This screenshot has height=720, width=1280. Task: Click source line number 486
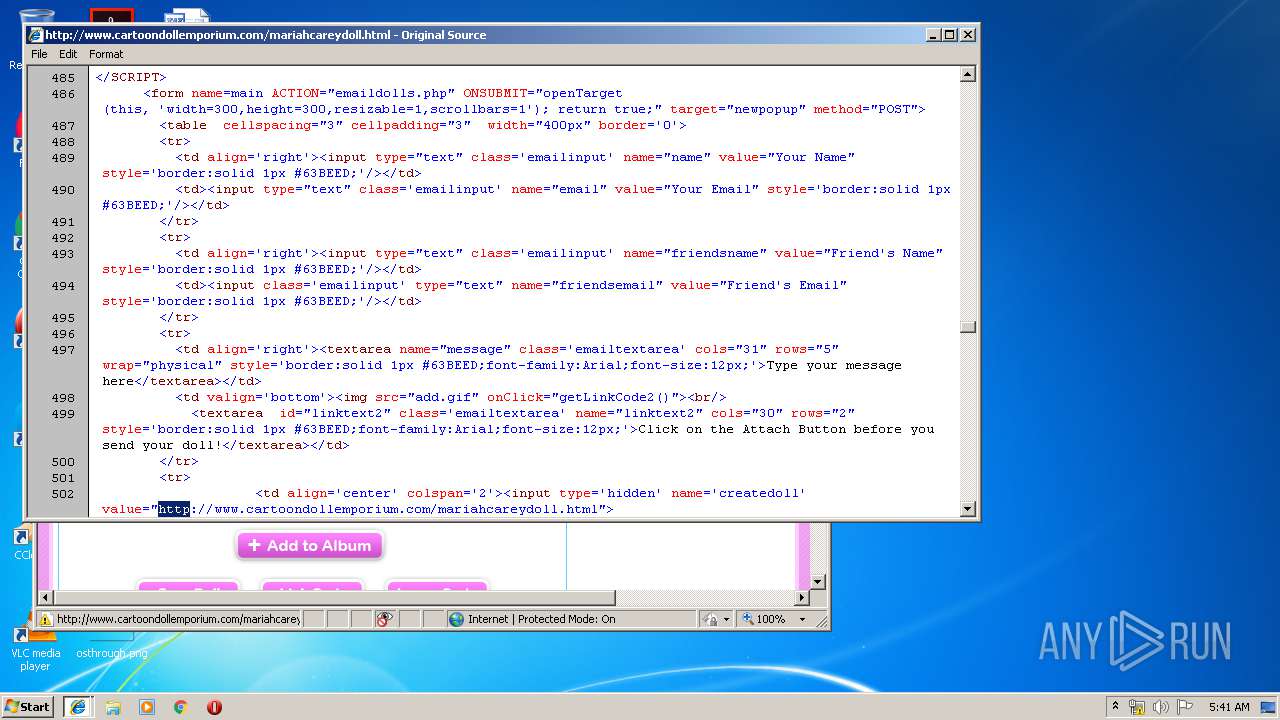pyautogui.click(x=63, y=94)
